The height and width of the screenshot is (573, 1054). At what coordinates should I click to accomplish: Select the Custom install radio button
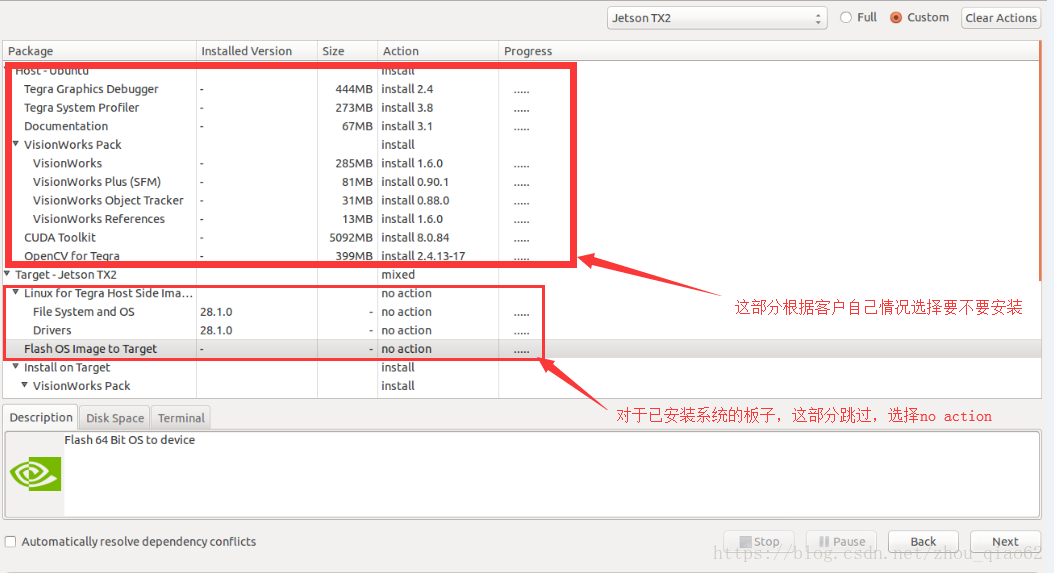896,17
